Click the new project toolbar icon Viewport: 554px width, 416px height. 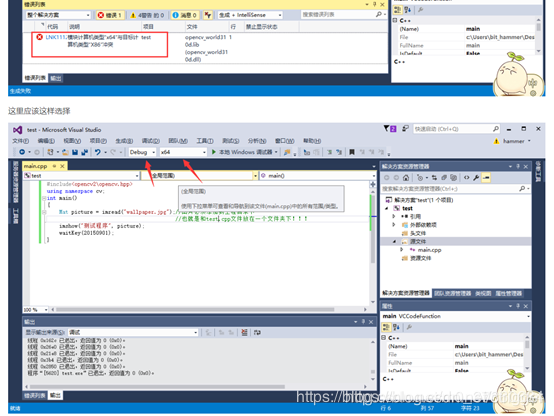tap(51, 152)
